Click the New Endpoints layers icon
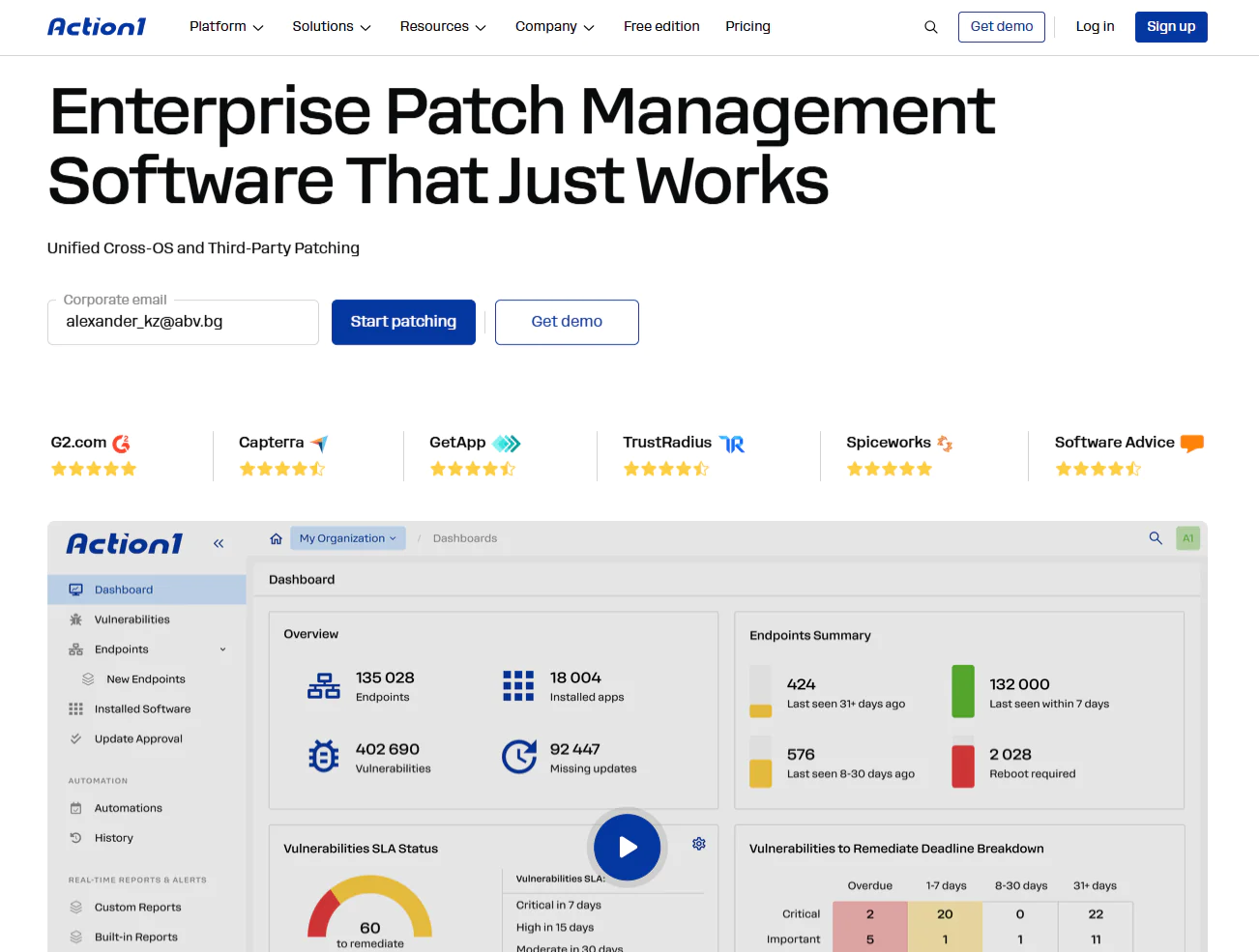Screen dimensions: 1259x952 point(88,679)
